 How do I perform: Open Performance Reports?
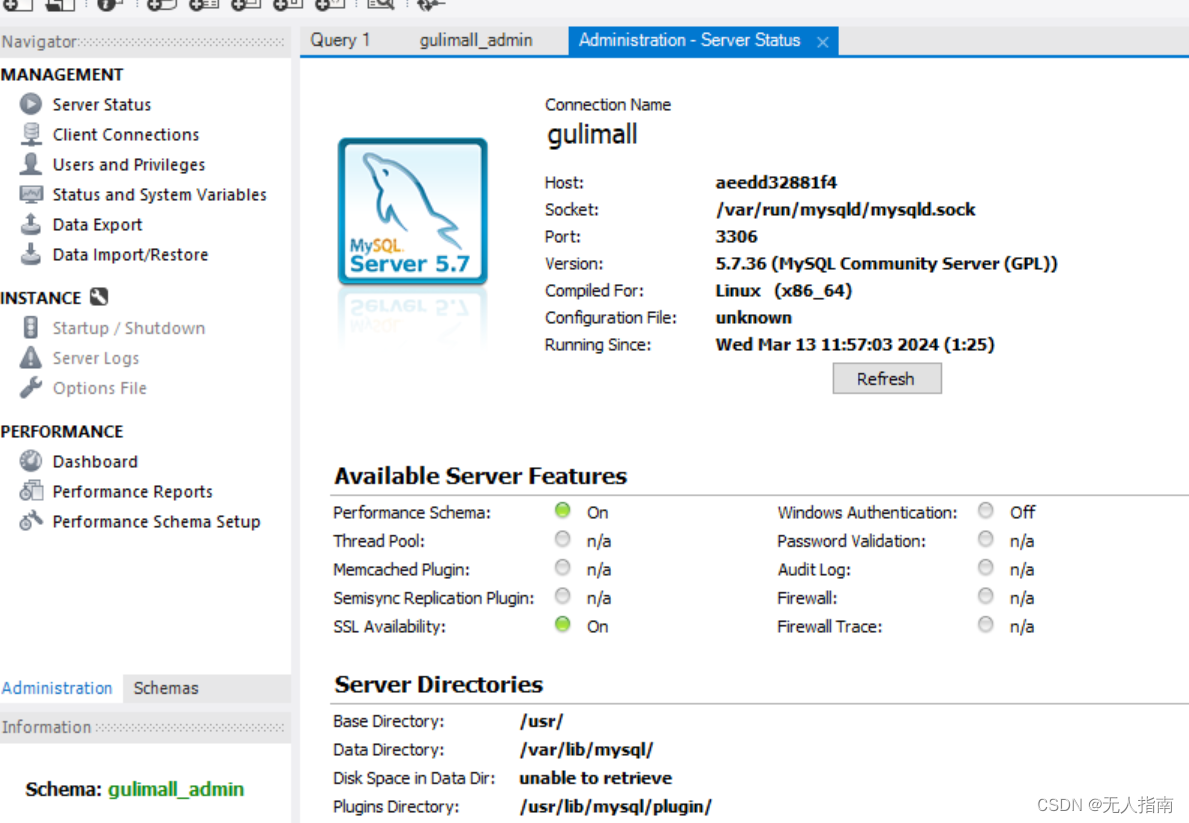pyautogui.click(x=132, y=492)
